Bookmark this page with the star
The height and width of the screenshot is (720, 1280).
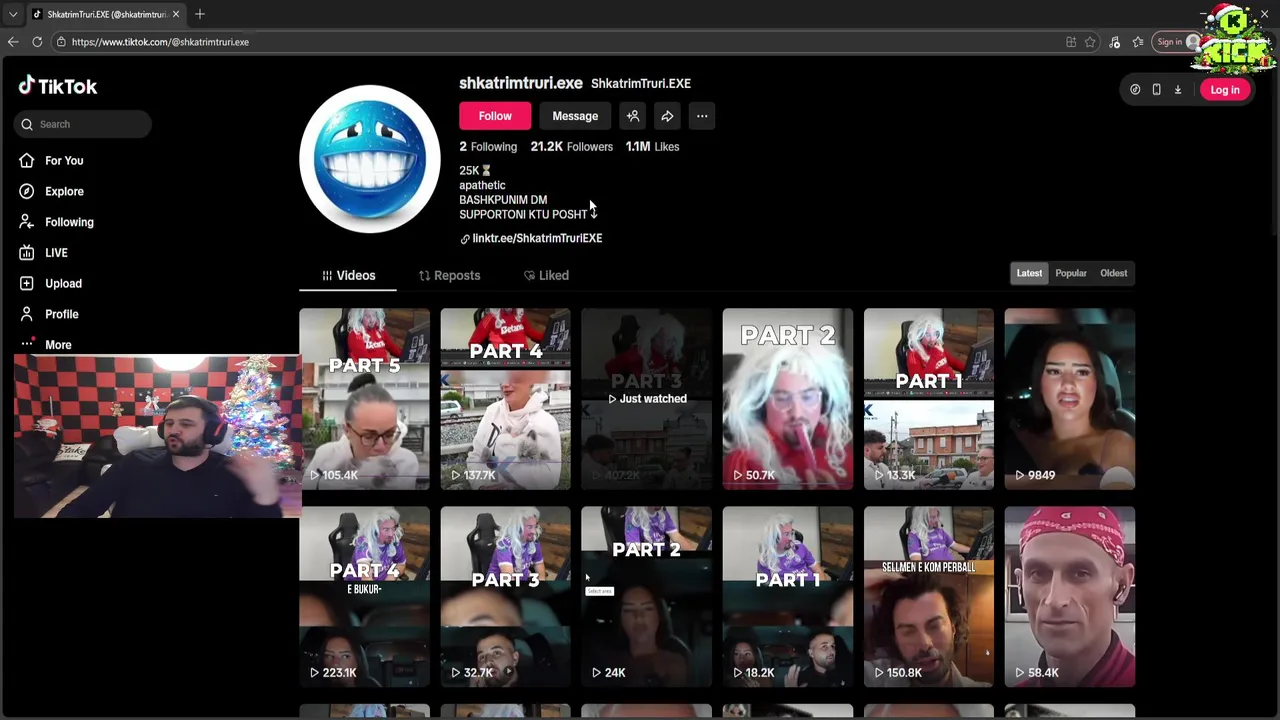click(x=1090, y=42)
